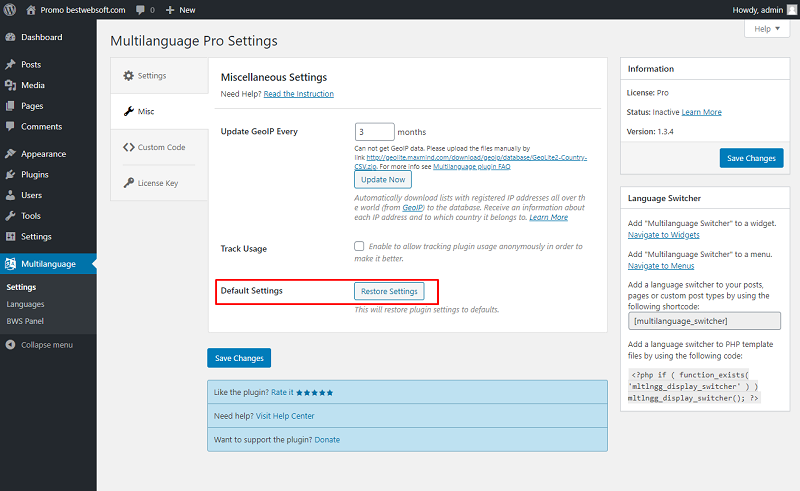Viewport: 800px width, 491px height.
Task: Click Save Changes in Information box
Action: pyautogui.click(x=751, y=158)
